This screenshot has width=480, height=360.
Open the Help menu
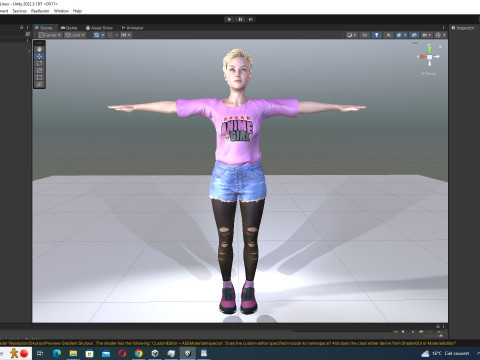coord(77,11)
